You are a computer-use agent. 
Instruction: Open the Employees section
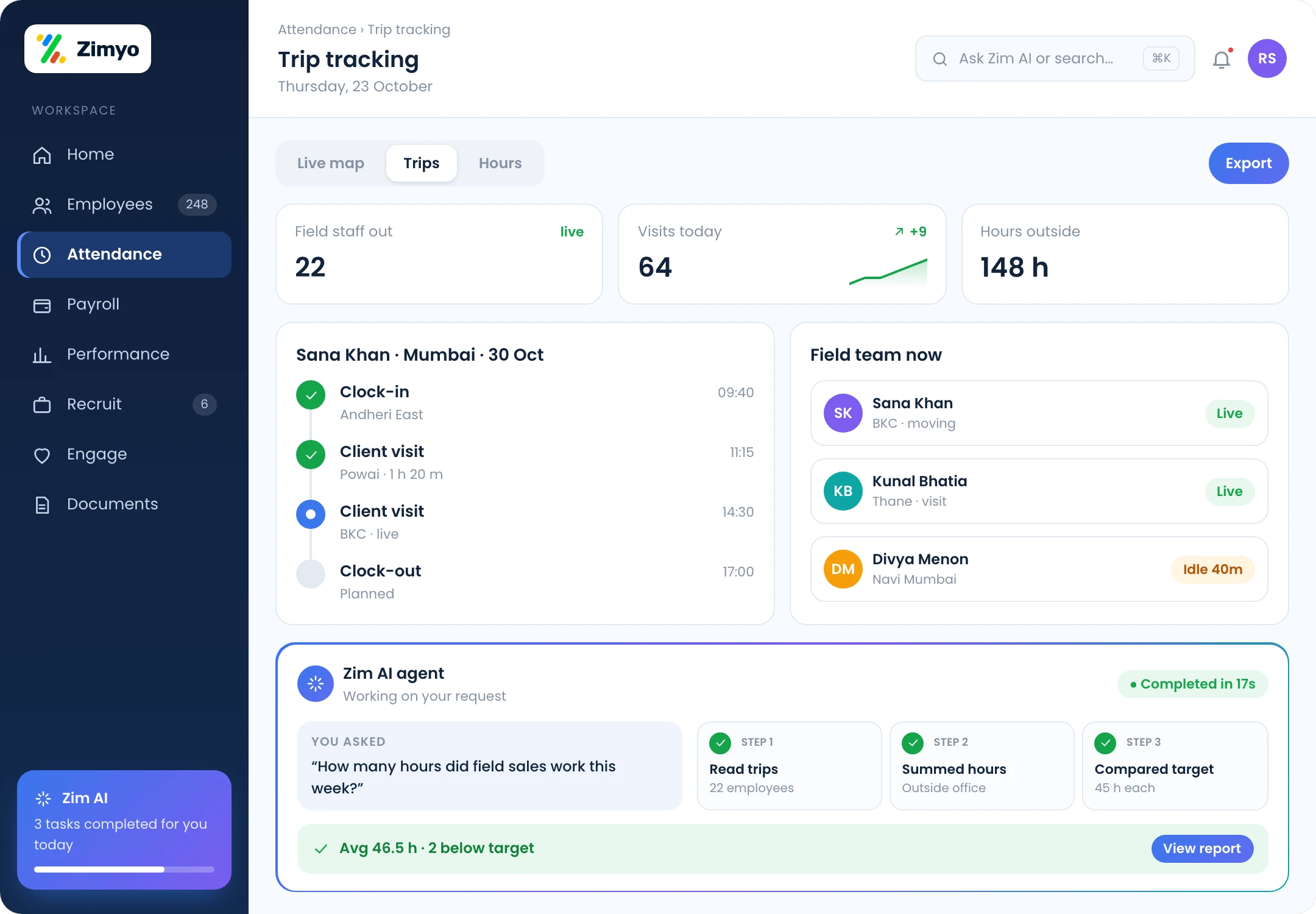(124, 204)
